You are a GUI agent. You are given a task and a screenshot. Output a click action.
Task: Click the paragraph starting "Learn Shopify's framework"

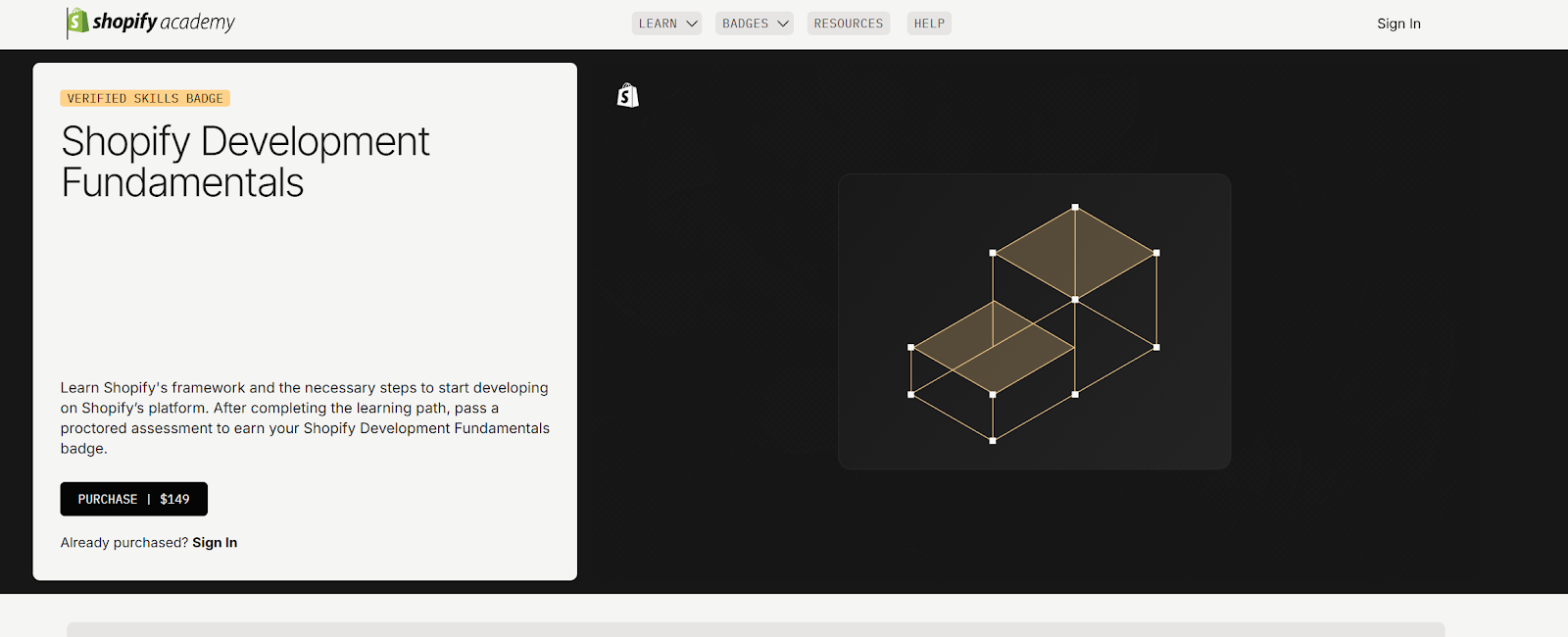click(305, 418)
